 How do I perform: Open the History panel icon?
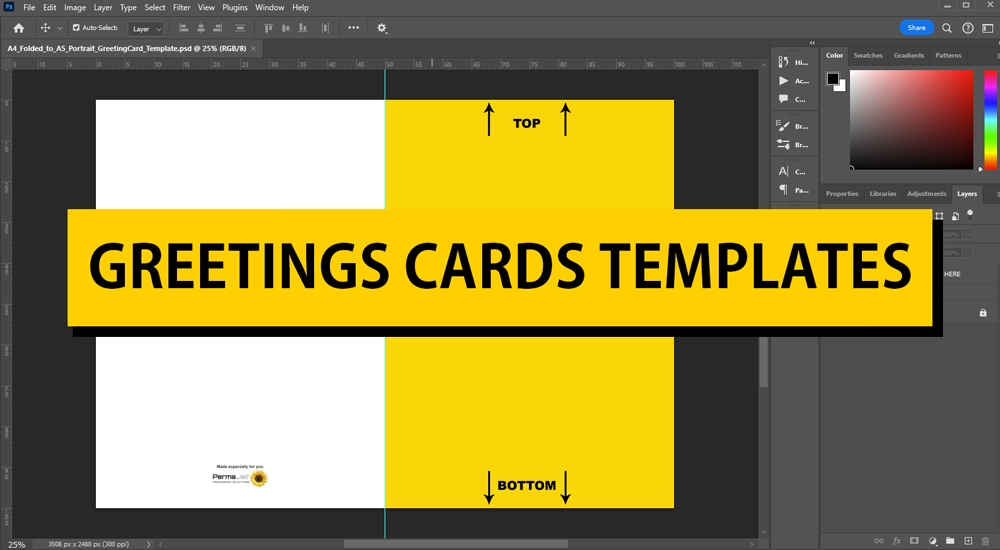tap(784, 61)
